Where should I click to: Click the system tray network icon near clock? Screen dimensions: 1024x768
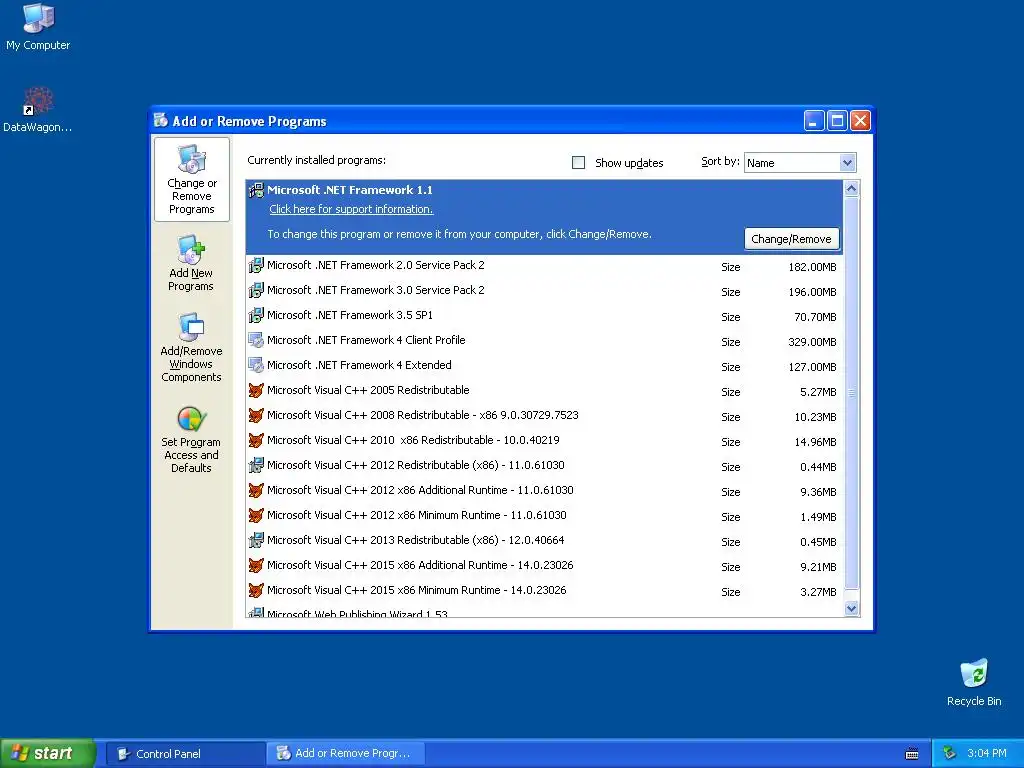(x=949, y=753)
